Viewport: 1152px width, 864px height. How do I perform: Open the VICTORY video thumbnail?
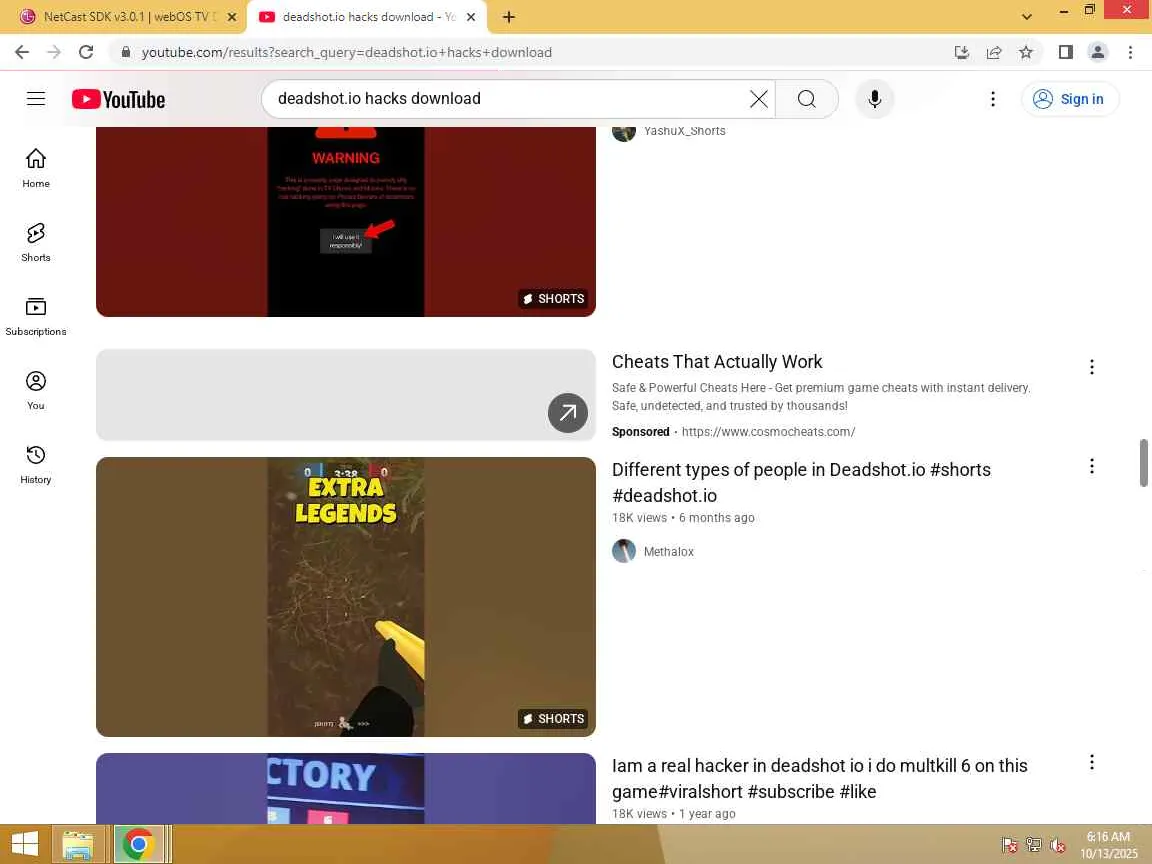(345, 788)
